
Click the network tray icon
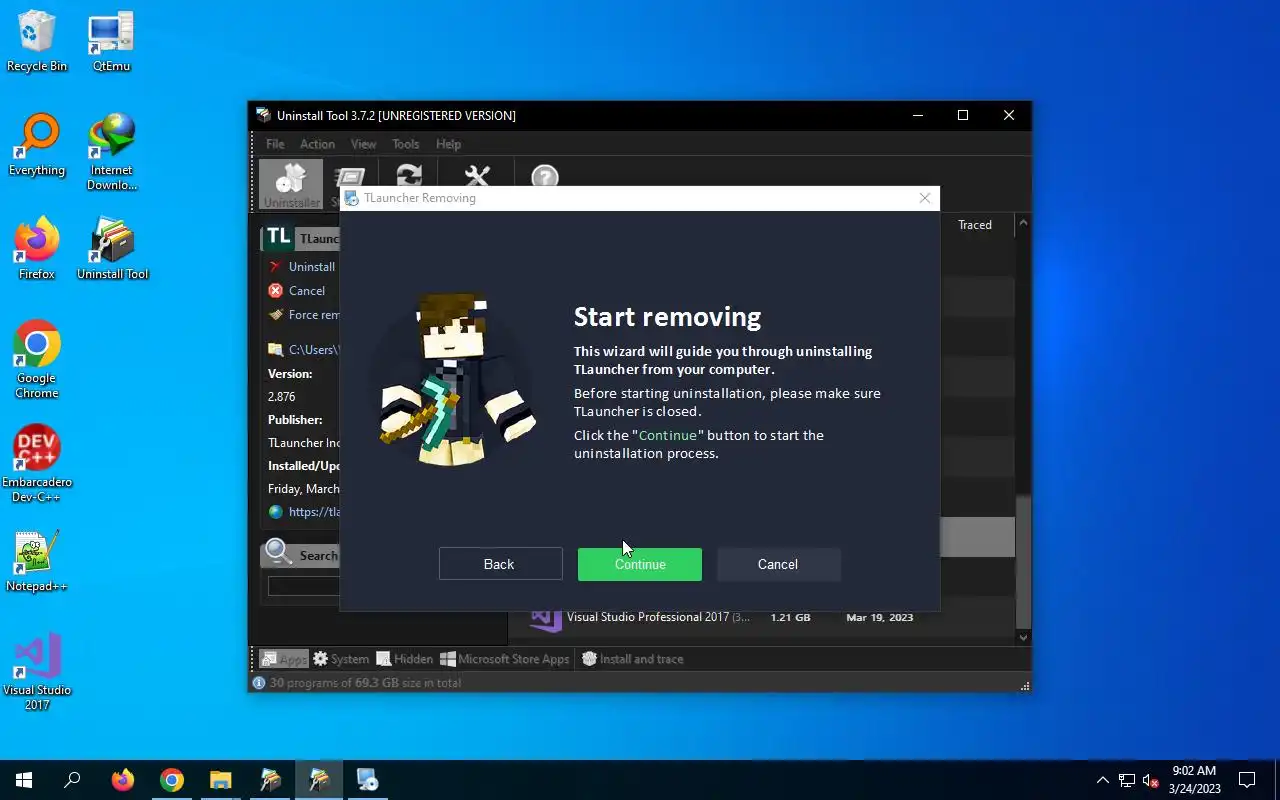tap(1127, 780)
